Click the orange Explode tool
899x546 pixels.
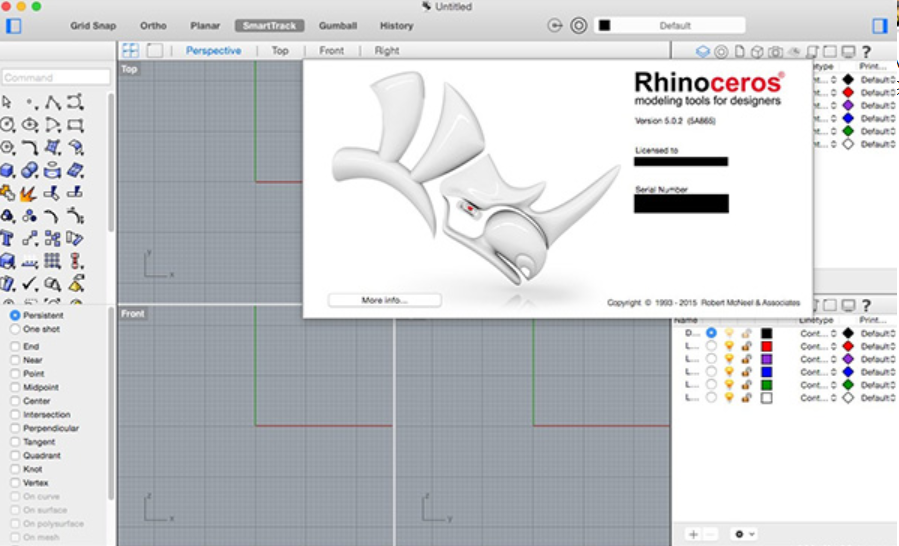pyautogui.click(x=28, y=194)
